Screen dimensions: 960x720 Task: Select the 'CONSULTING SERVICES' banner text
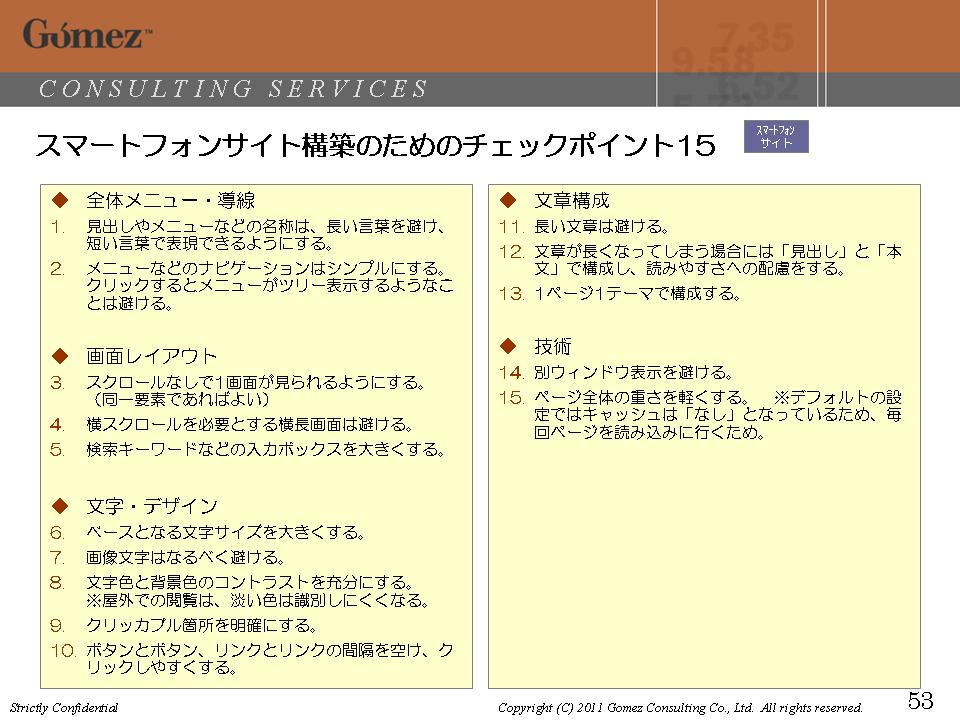click(233, 89)
